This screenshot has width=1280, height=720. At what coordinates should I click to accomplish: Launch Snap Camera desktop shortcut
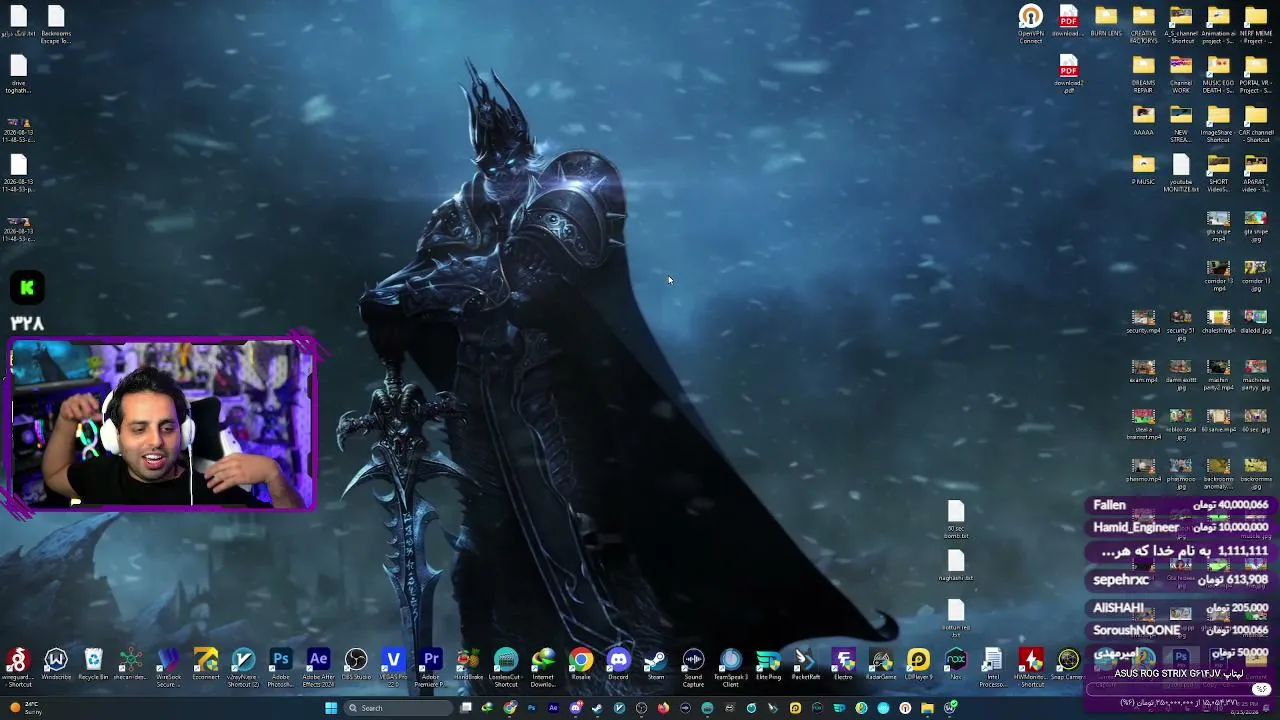pos(1068,665)
